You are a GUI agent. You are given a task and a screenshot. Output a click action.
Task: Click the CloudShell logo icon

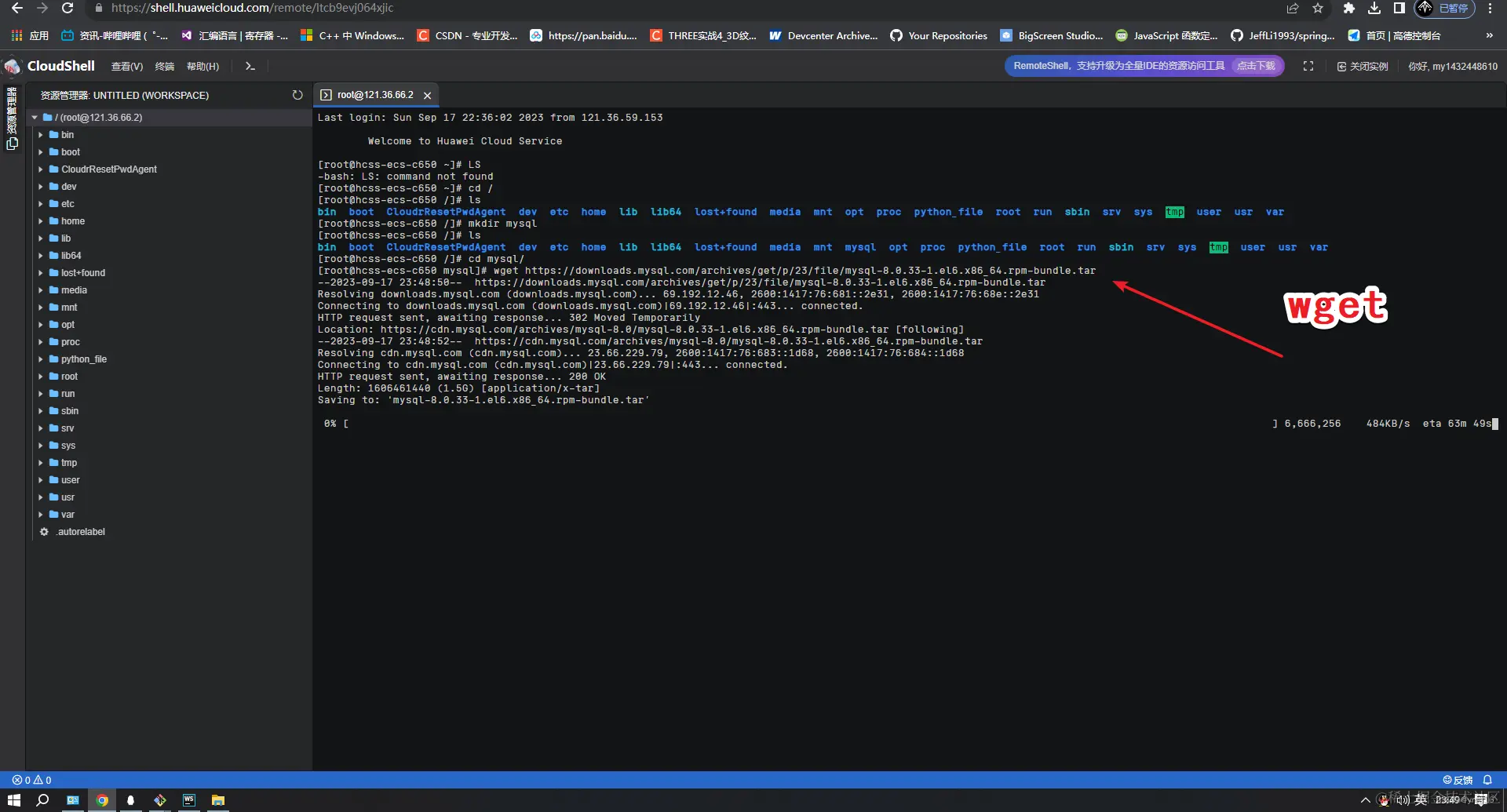click(12, 66)
